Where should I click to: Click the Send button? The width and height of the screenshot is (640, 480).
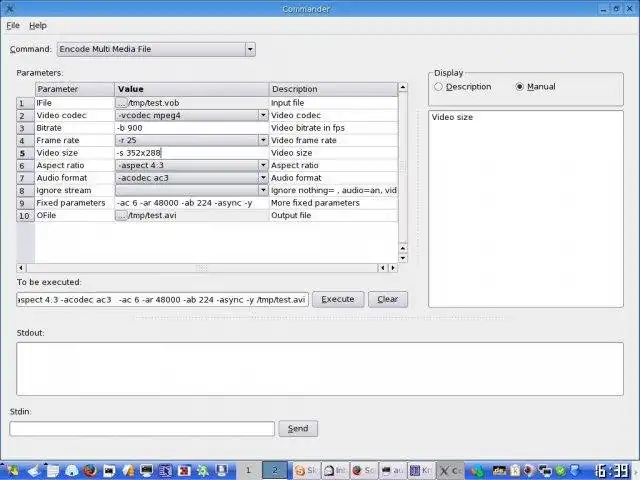pos(298,429)
